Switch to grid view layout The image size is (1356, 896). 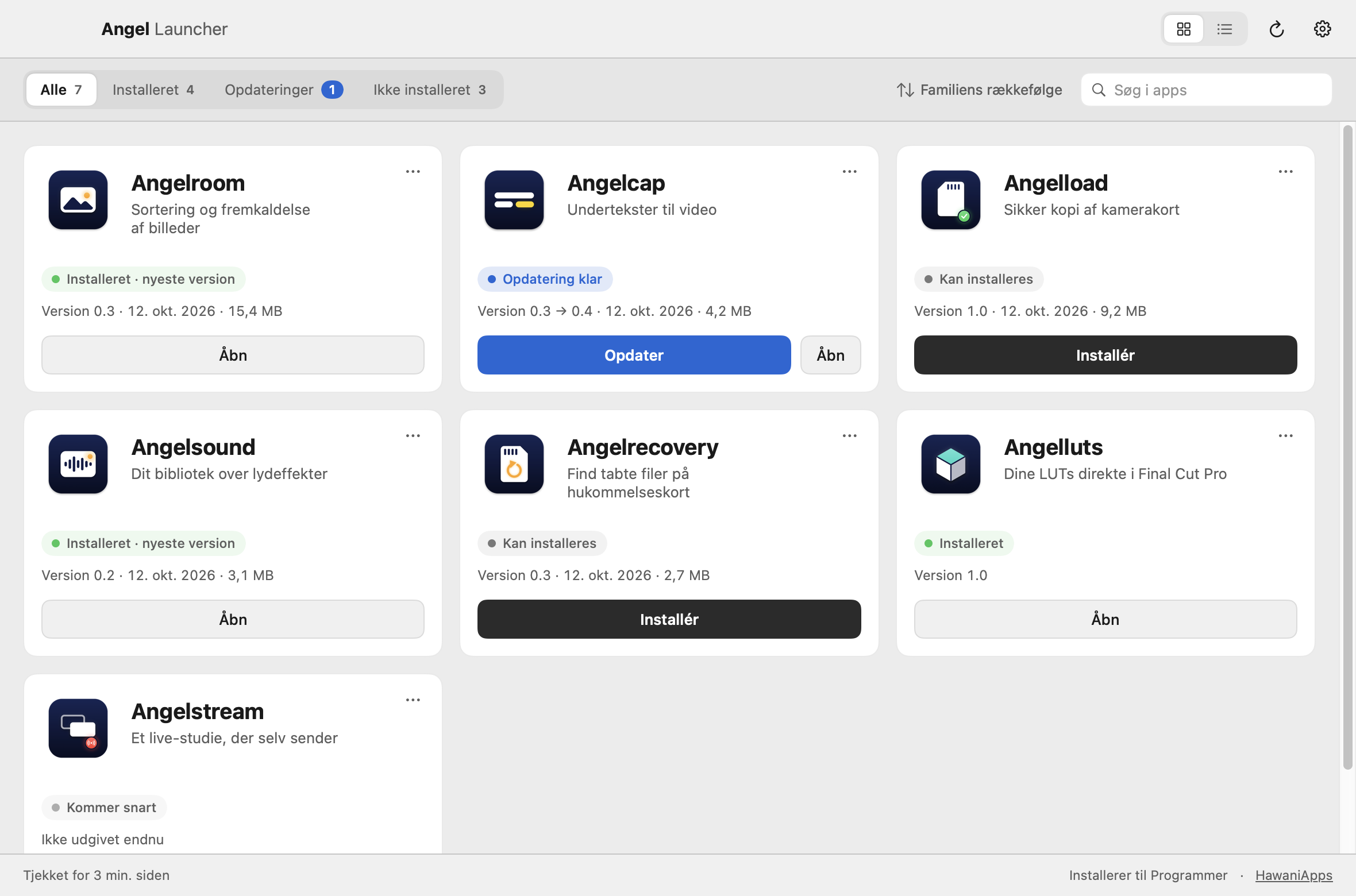coord(1183,29)
